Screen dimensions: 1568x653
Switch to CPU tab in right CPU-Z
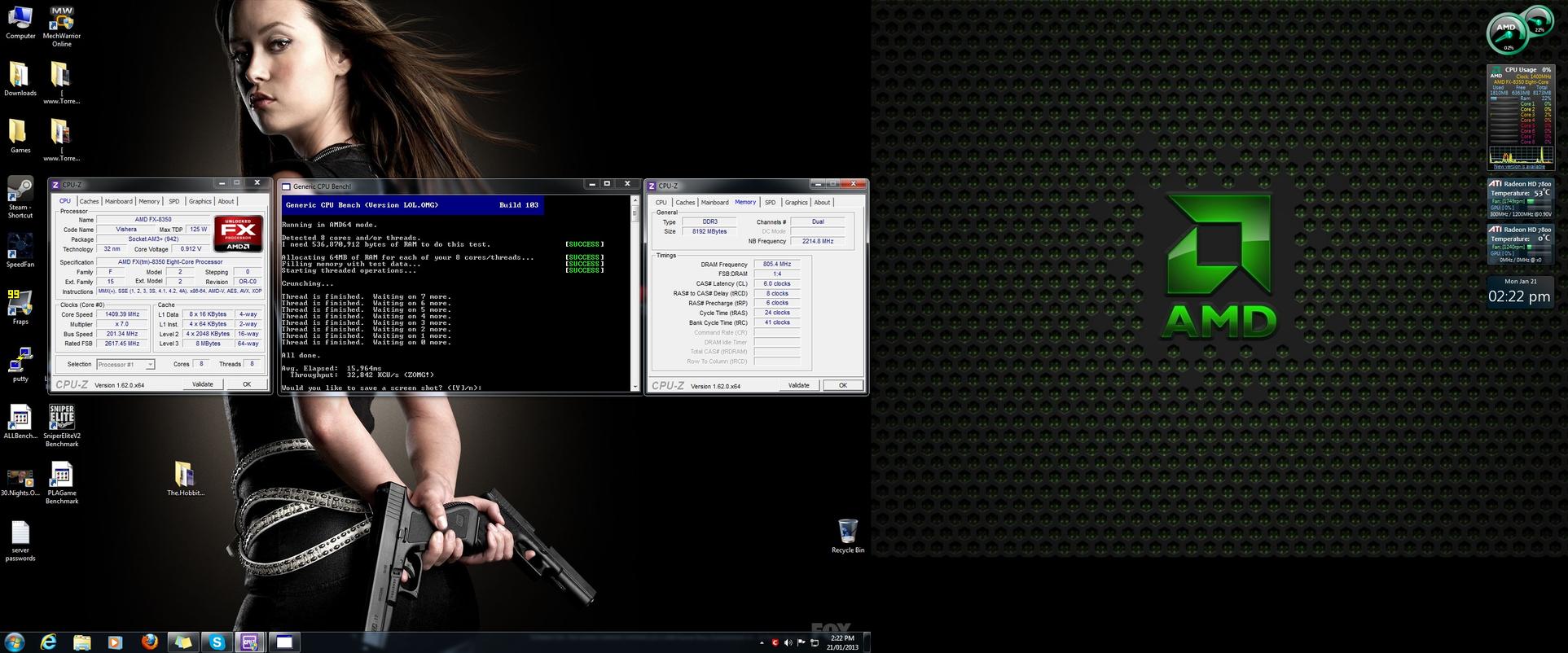(x=661, y=202)
